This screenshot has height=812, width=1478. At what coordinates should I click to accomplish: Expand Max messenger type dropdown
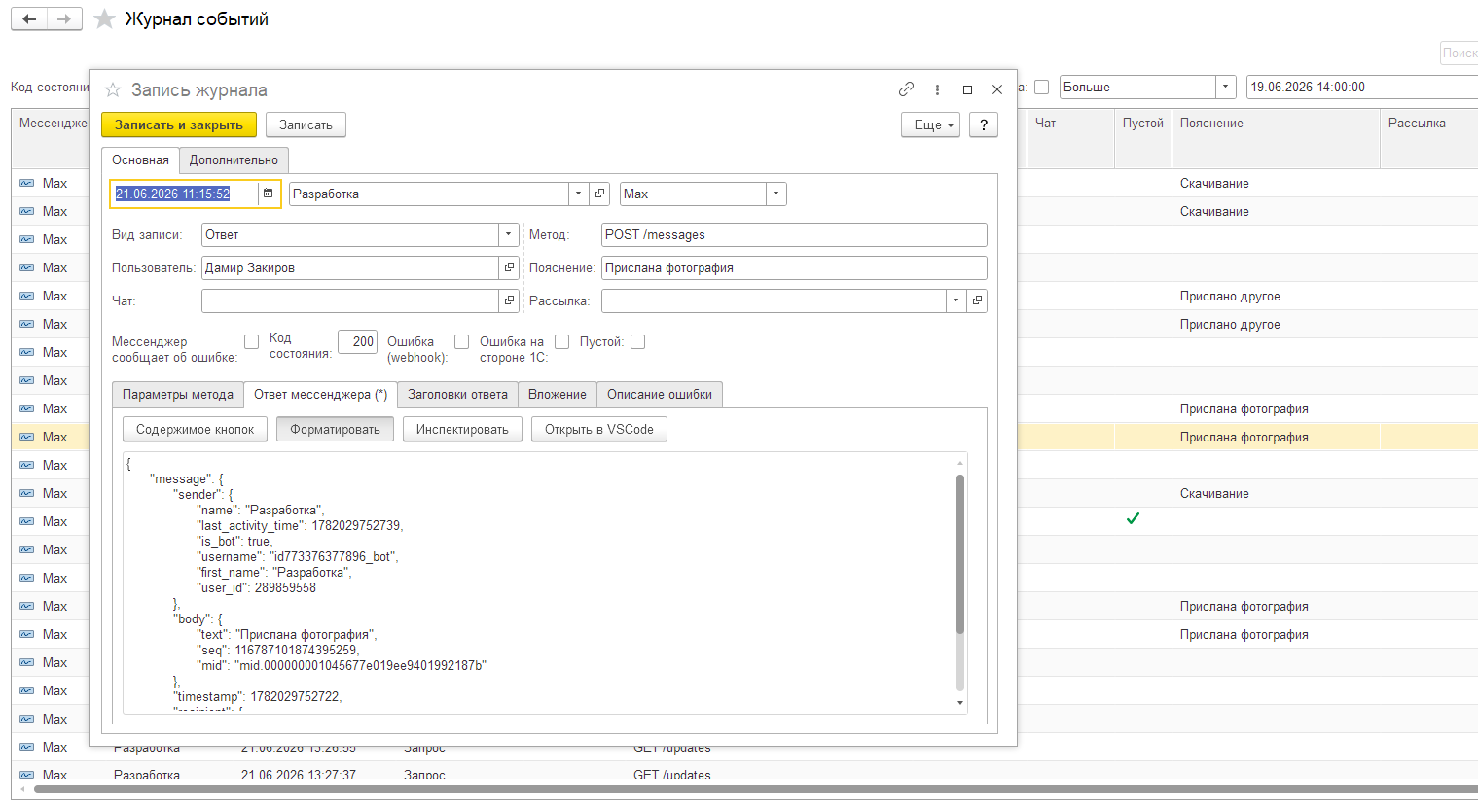click(775, 194)
